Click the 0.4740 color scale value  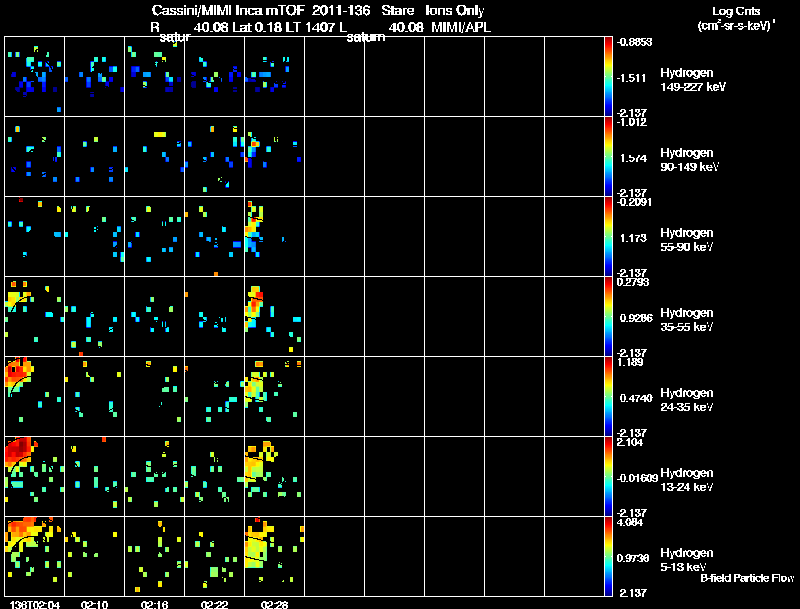(x=636, y=398)
